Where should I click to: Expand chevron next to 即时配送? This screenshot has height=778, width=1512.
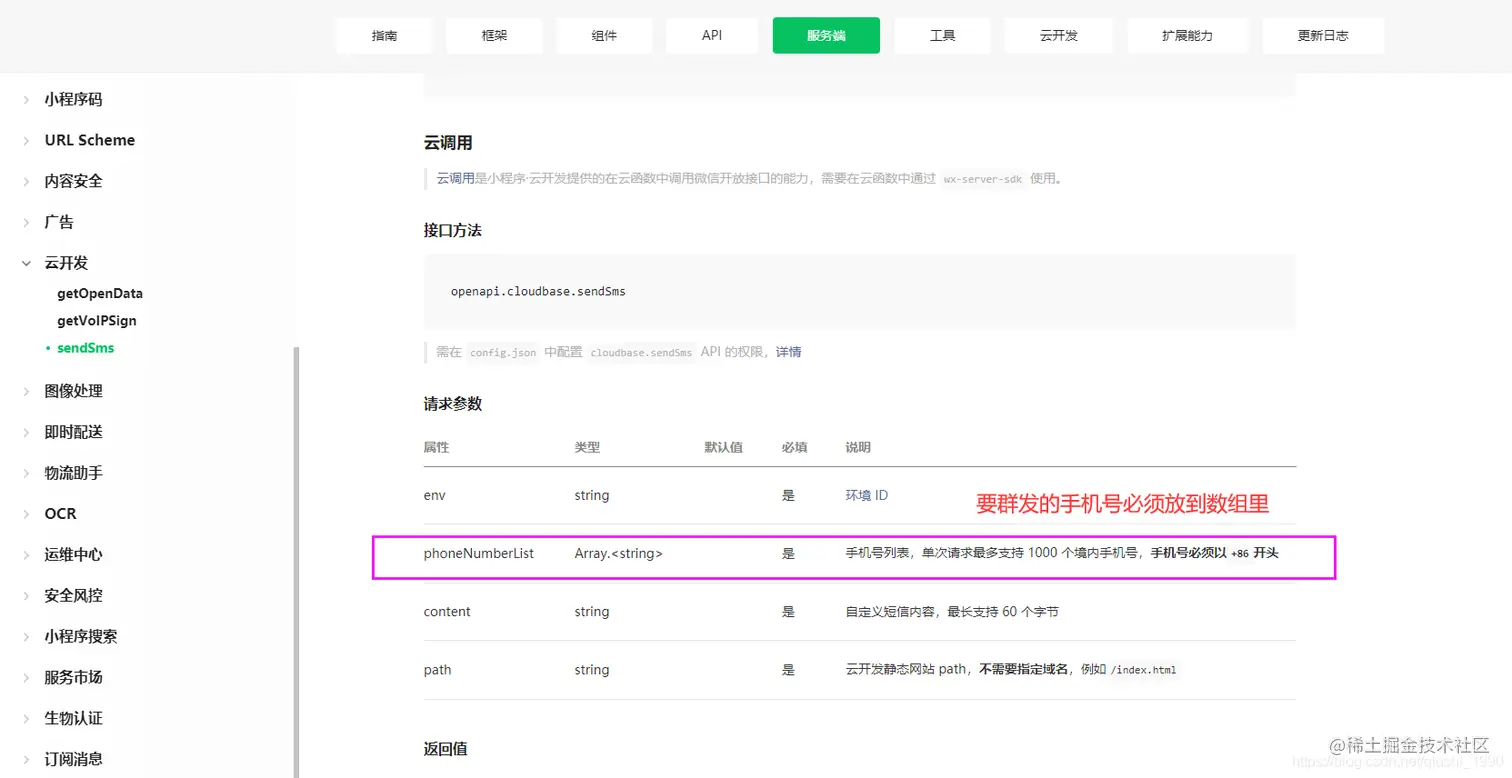tap(26, 433)
